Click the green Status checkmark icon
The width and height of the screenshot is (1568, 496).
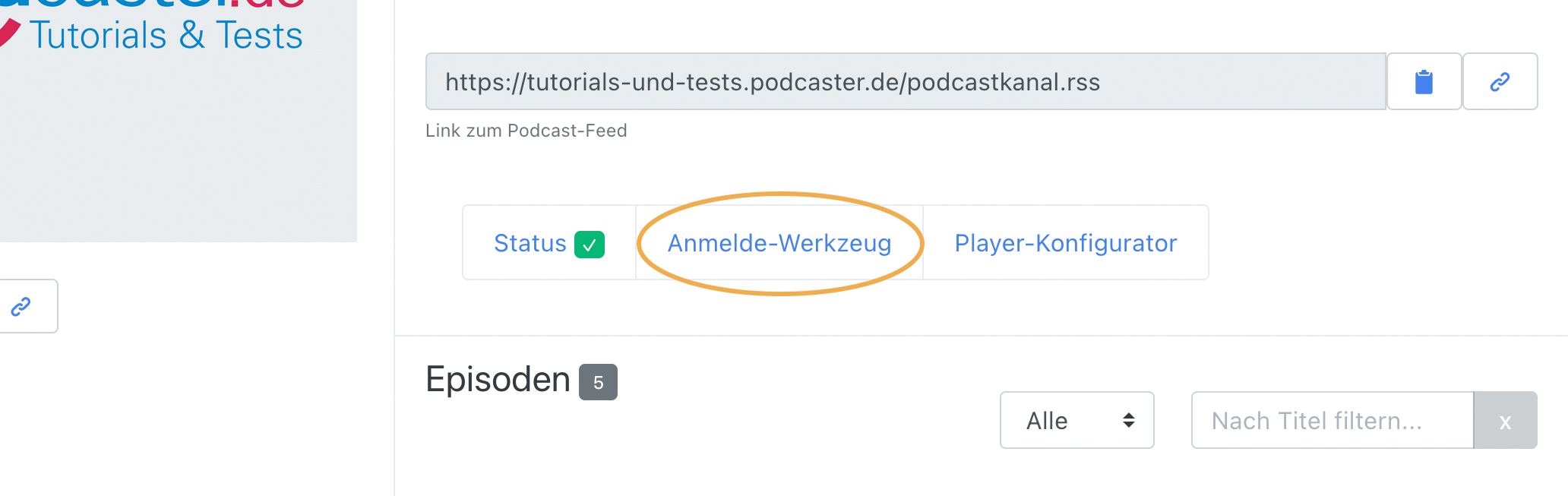(590, 245)
